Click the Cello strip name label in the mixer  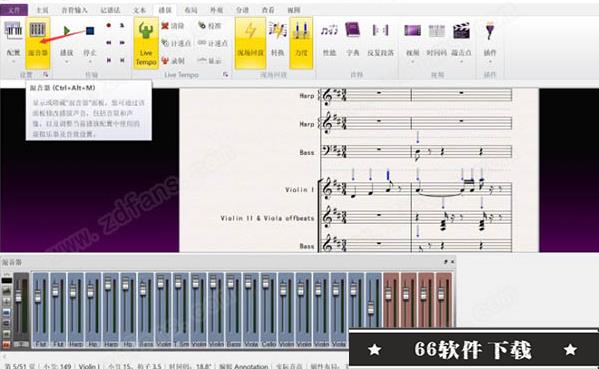coord(269,344)
